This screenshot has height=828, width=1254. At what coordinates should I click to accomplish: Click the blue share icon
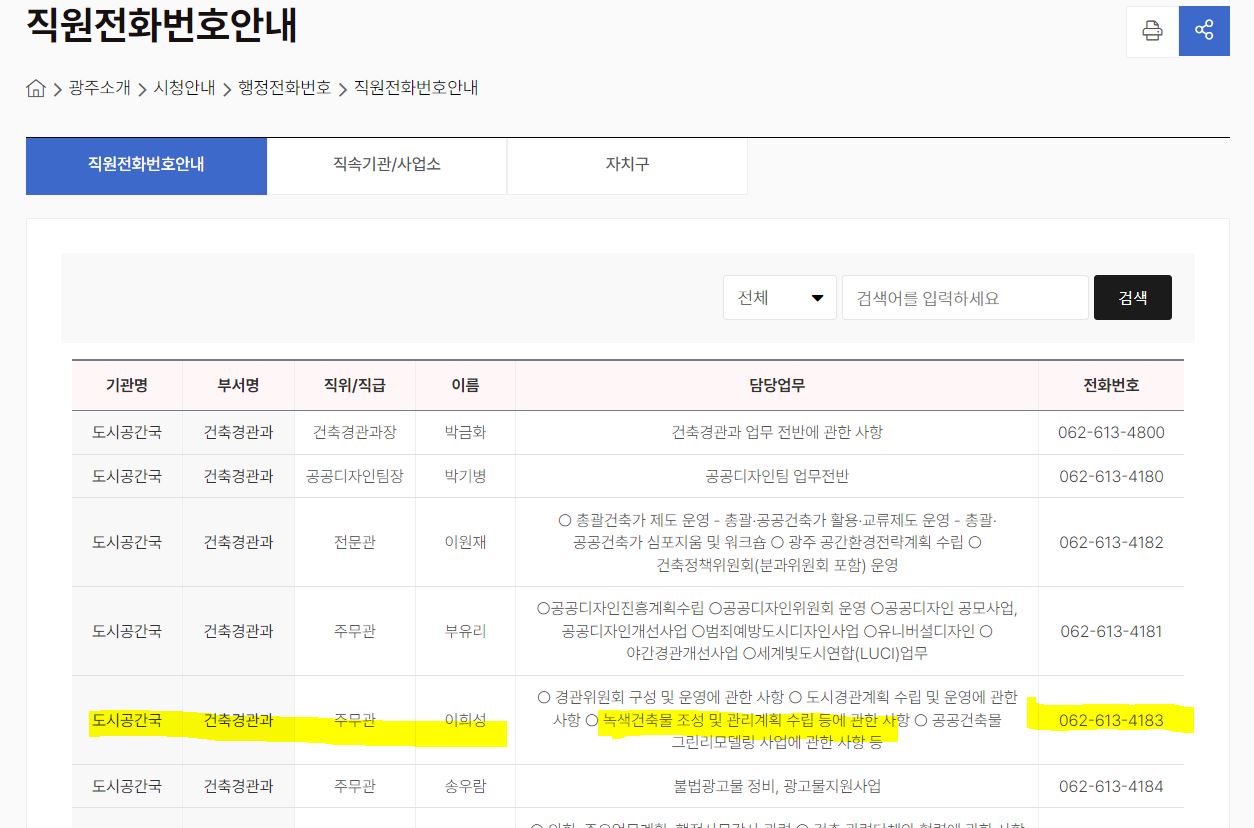pos(1204,31)
